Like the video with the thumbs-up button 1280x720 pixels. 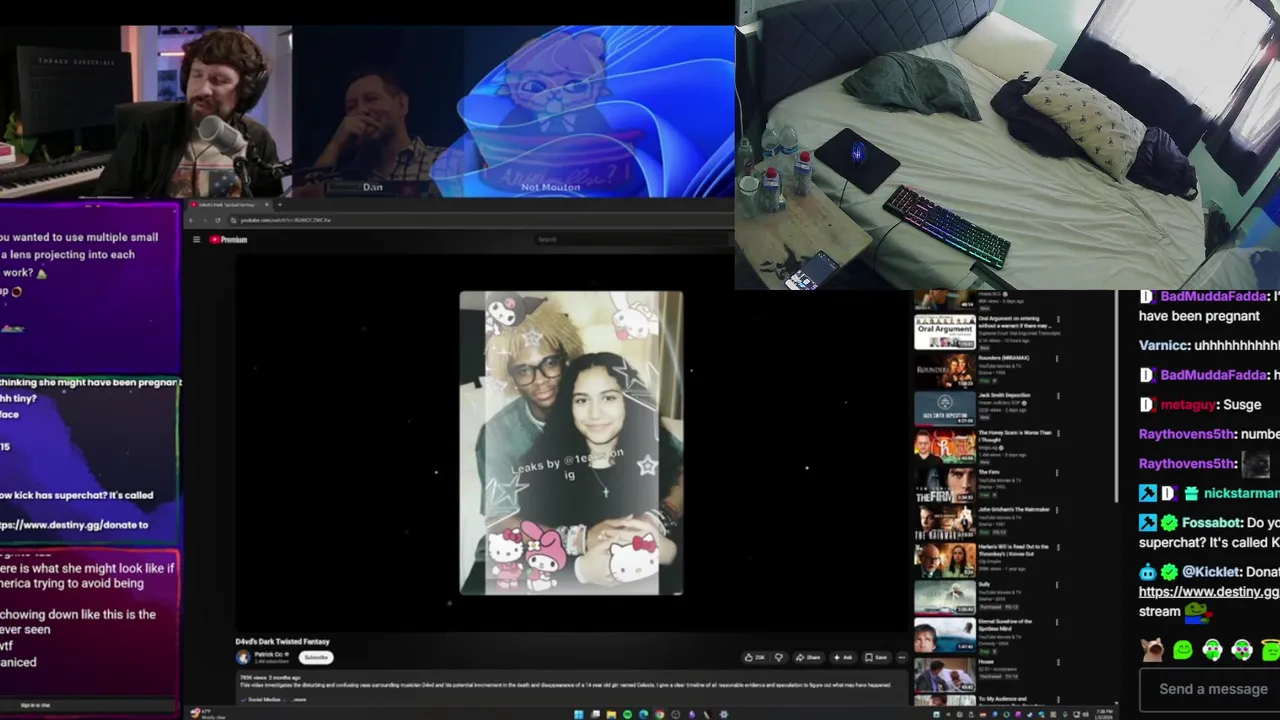[755, 657]
